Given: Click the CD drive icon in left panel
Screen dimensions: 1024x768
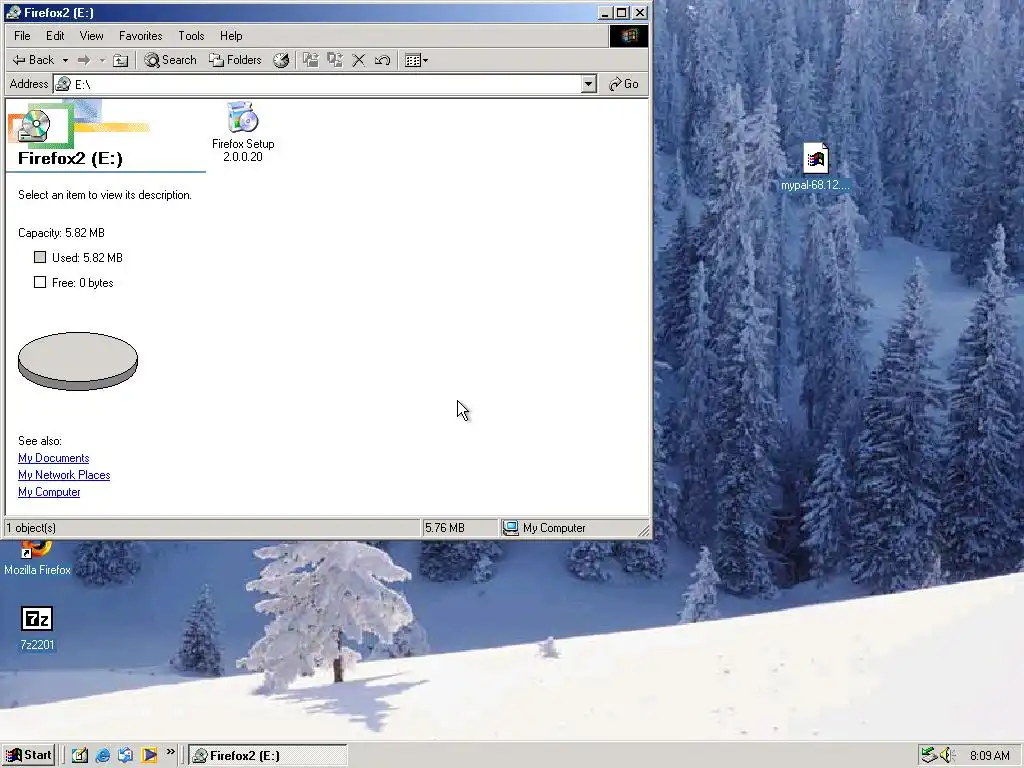Looking at the screenshot, I should tap(34, 125).
